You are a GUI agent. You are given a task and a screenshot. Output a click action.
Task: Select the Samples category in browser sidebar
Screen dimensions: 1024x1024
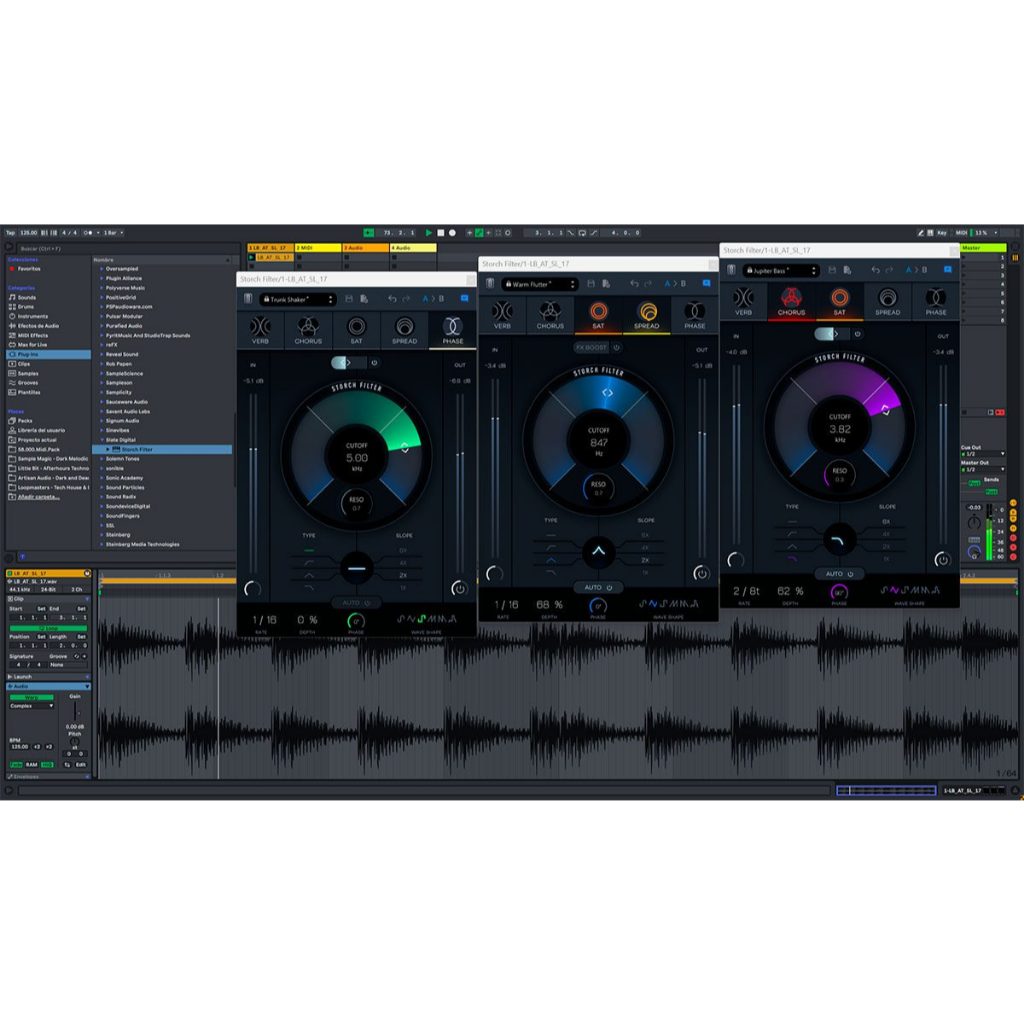click(x=28, y=373)
